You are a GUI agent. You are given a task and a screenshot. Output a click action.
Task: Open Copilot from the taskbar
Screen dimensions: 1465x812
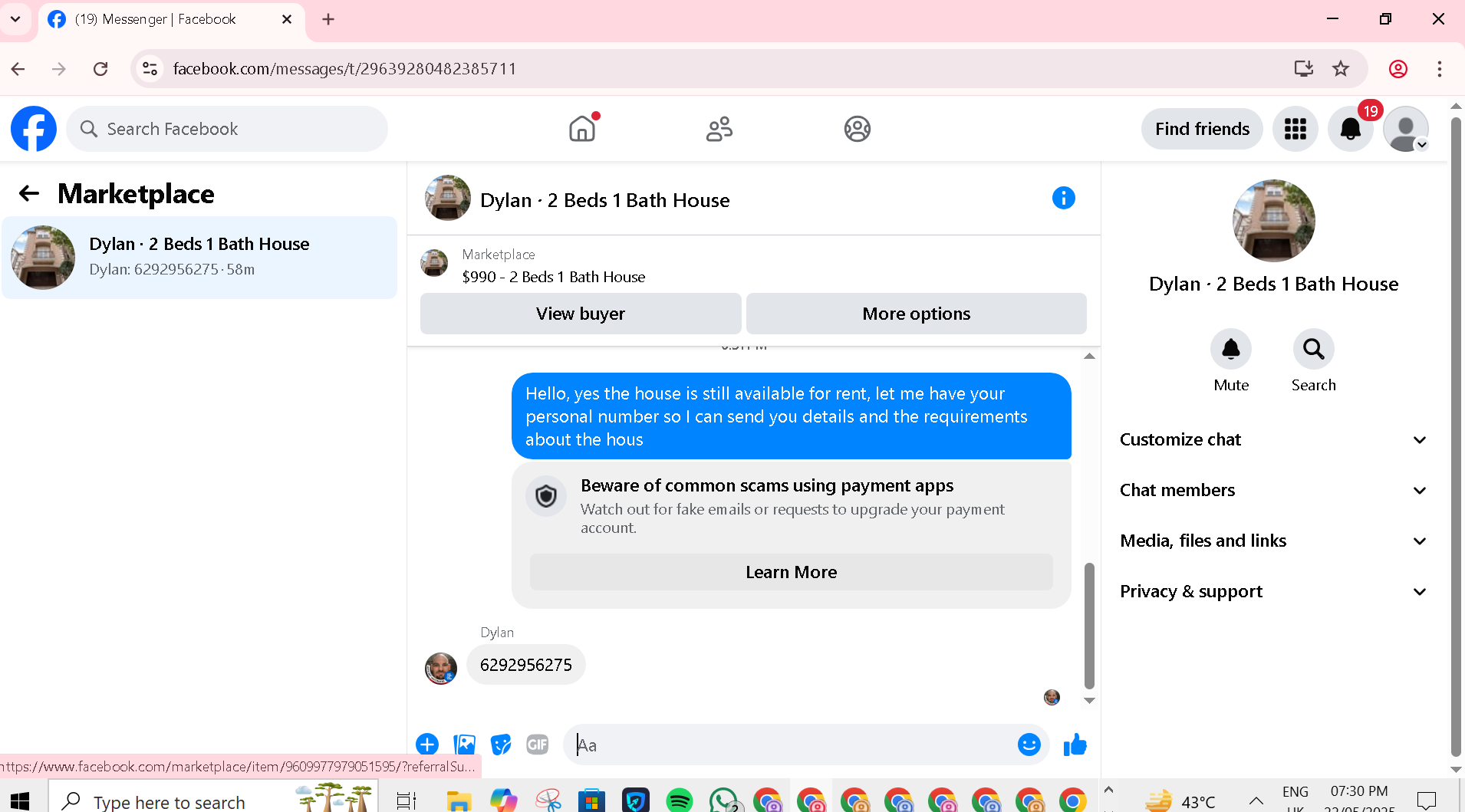504,801
